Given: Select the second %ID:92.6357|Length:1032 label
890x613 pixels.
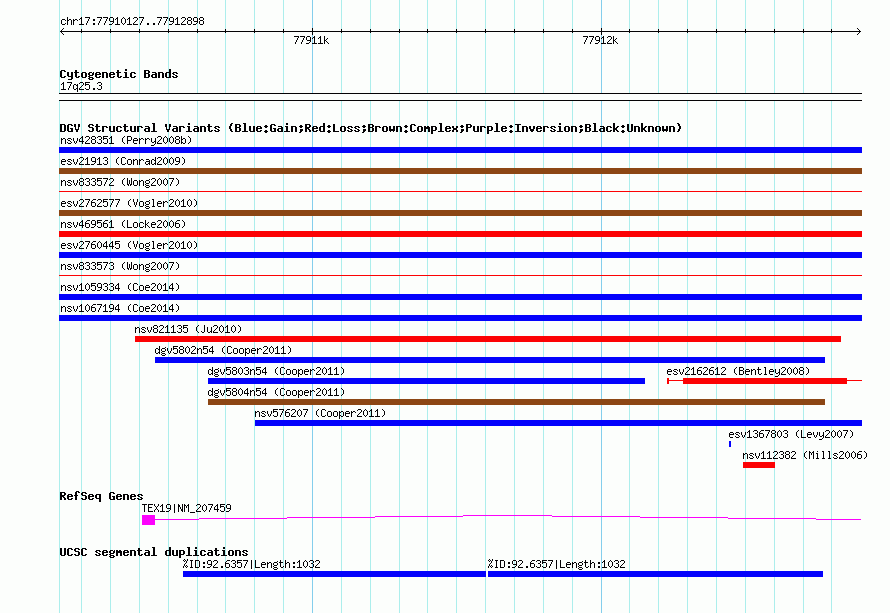Looking at the screenshot, I should click(x=556, y=564).
